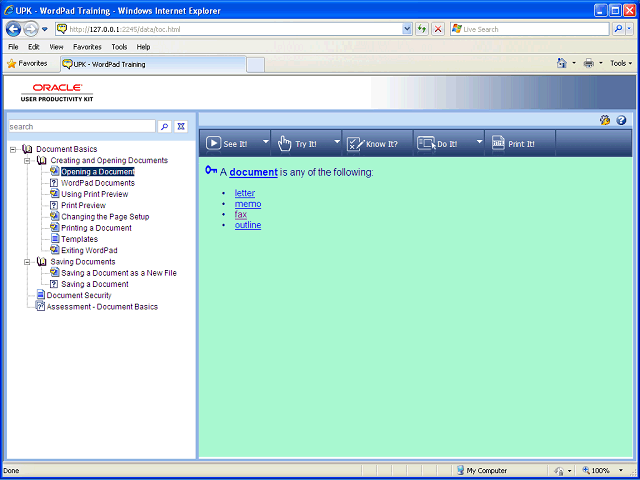The image size is (640, 480).
Task: Click the UPK search text field
Action: (82, 127)
